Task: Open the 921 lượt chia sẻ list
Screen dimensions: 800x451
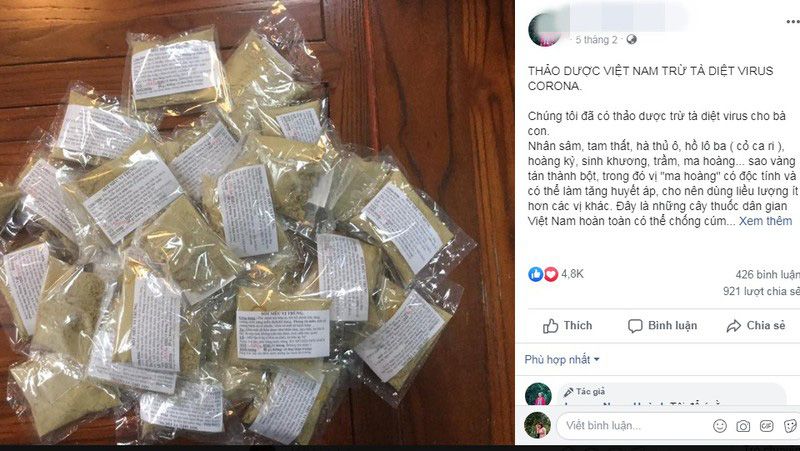Action: [x=761, y=291]
